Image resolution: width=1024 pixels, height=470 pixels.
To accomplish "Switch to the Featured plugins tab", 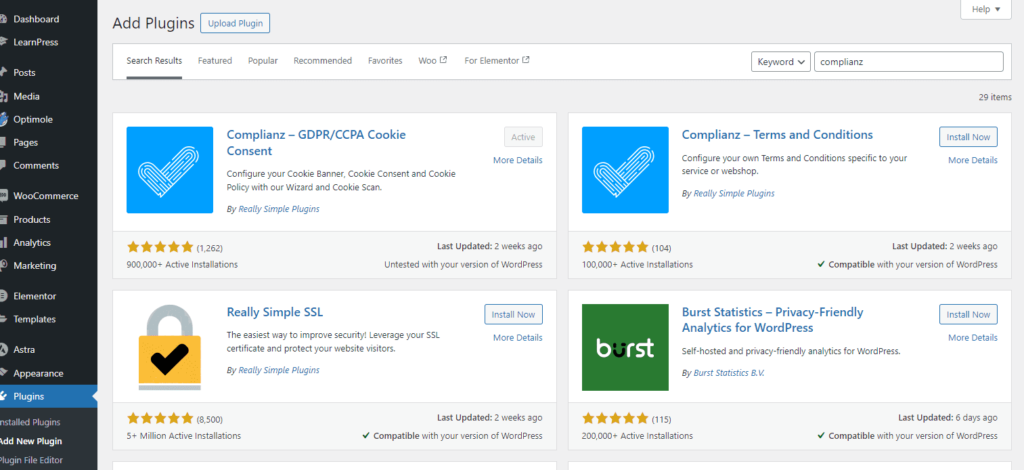I will (x=215, y=61).
